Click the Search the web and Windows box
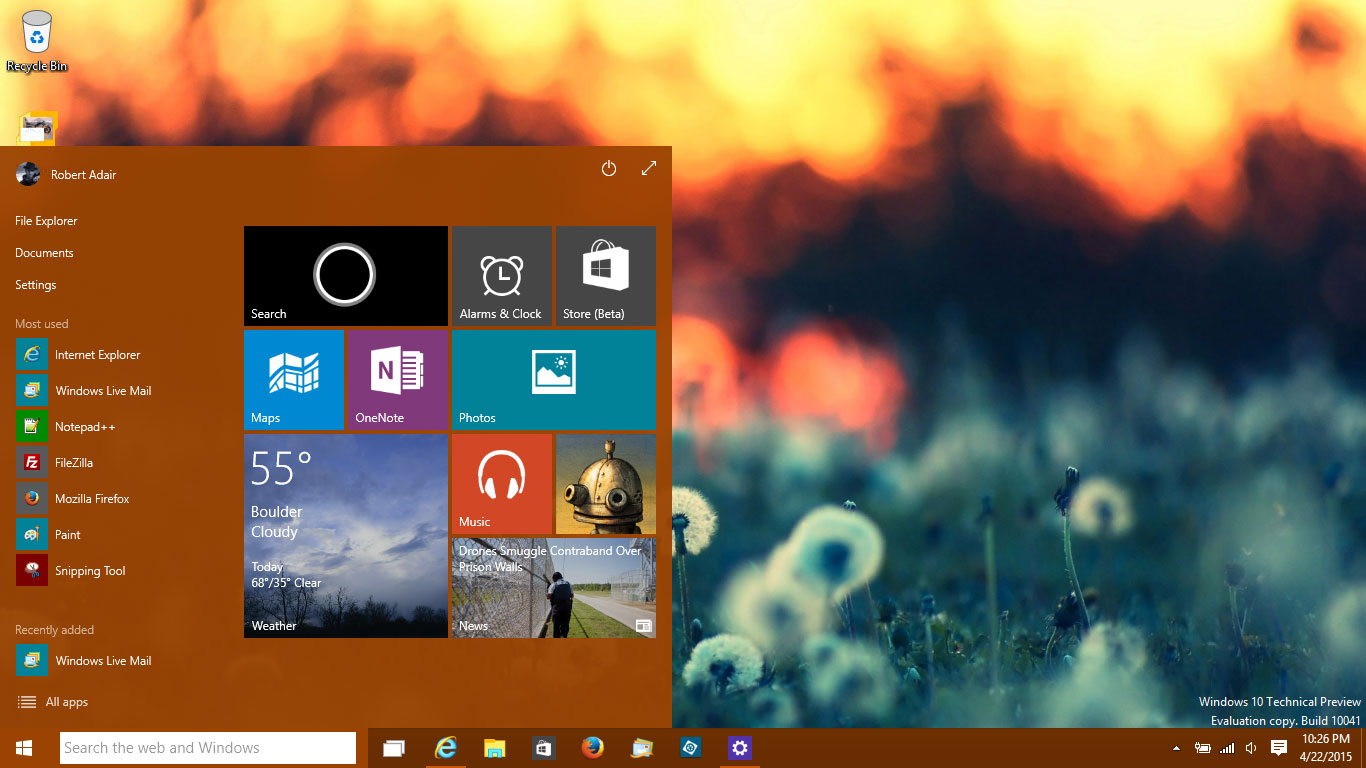 (208, 748)
